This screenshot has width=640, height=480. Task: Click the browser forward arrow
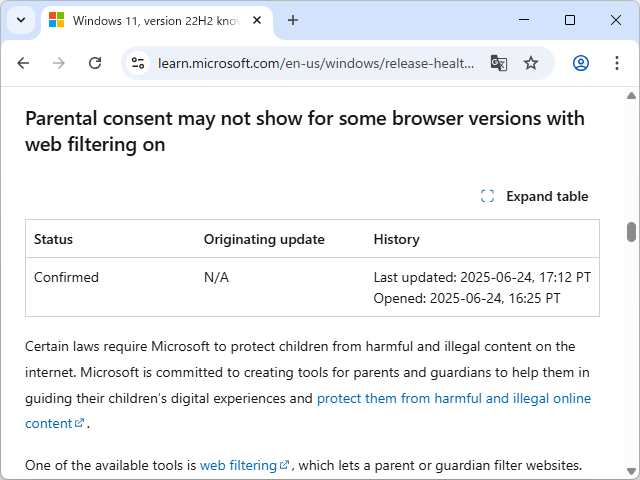pos(59,63)
